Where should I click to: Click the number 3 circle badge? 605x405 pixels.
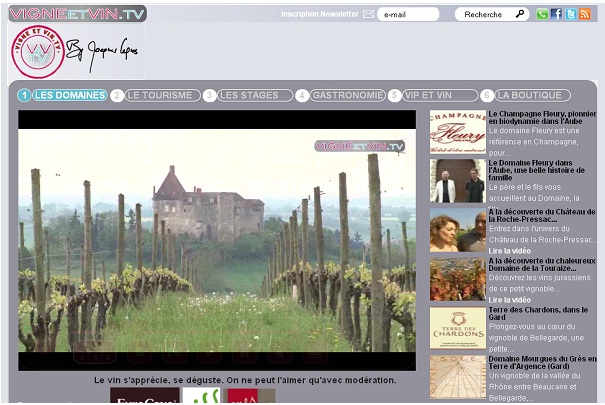[x=209, y=95]
